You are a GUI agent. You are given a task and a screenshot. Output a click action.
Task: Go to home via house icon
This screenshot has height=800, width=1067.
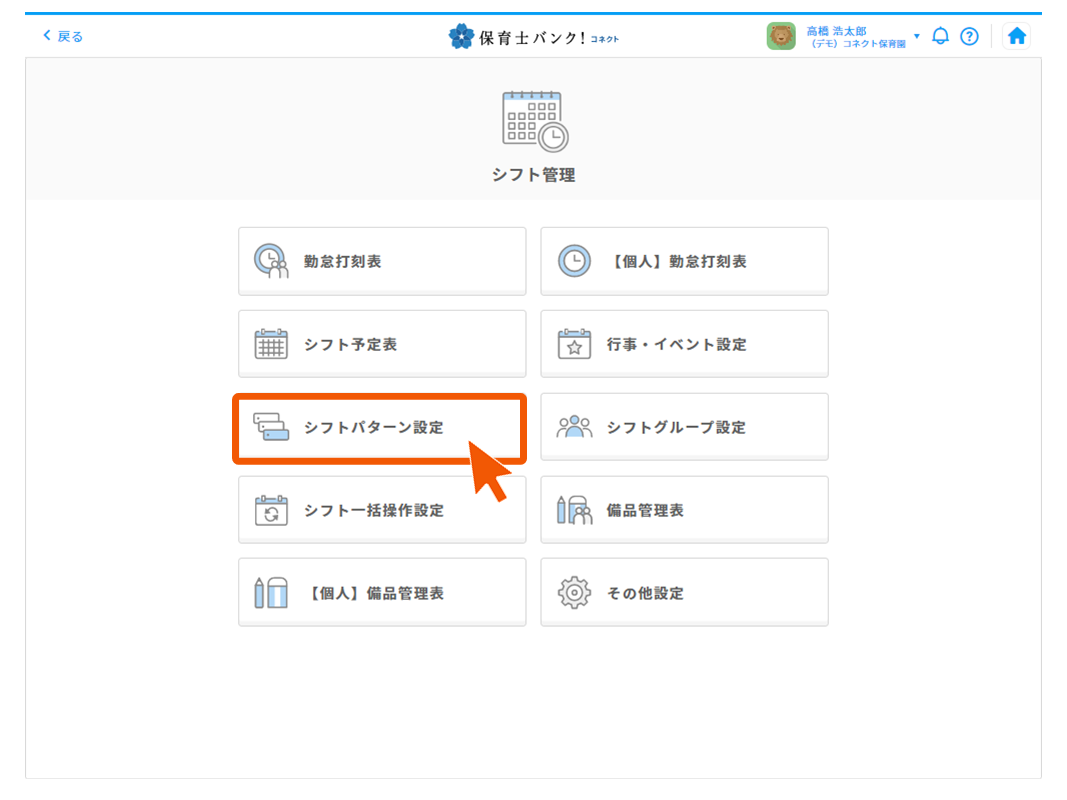(x=1016, y=36)
